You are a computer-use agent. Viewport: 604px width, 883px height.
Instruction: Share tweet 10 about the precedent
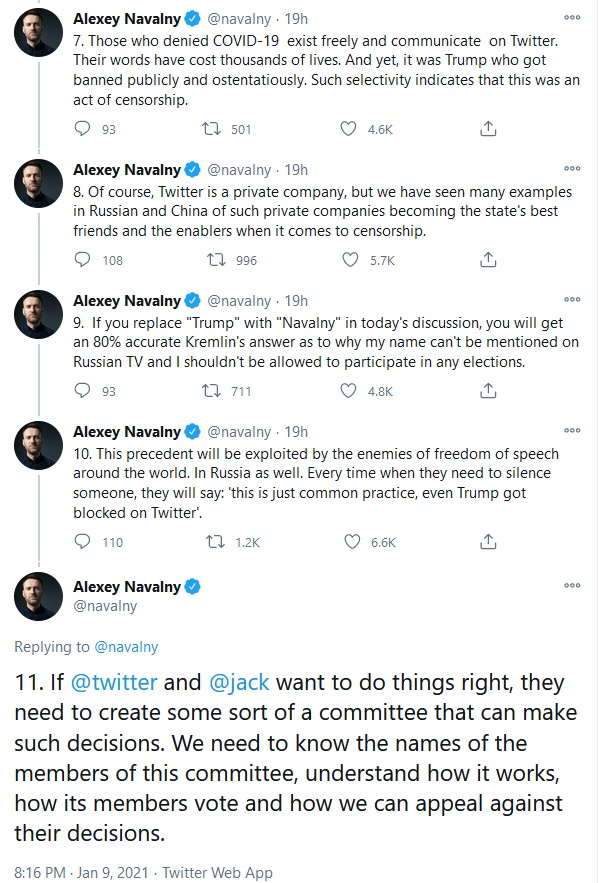tap(488, 542)
